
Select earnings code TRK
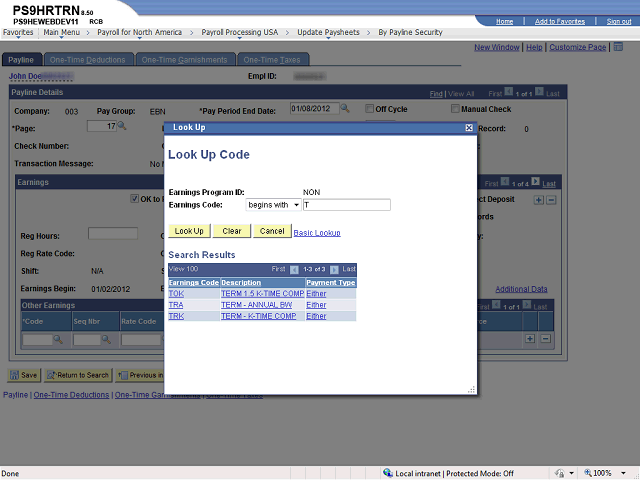tap(176, 316)
